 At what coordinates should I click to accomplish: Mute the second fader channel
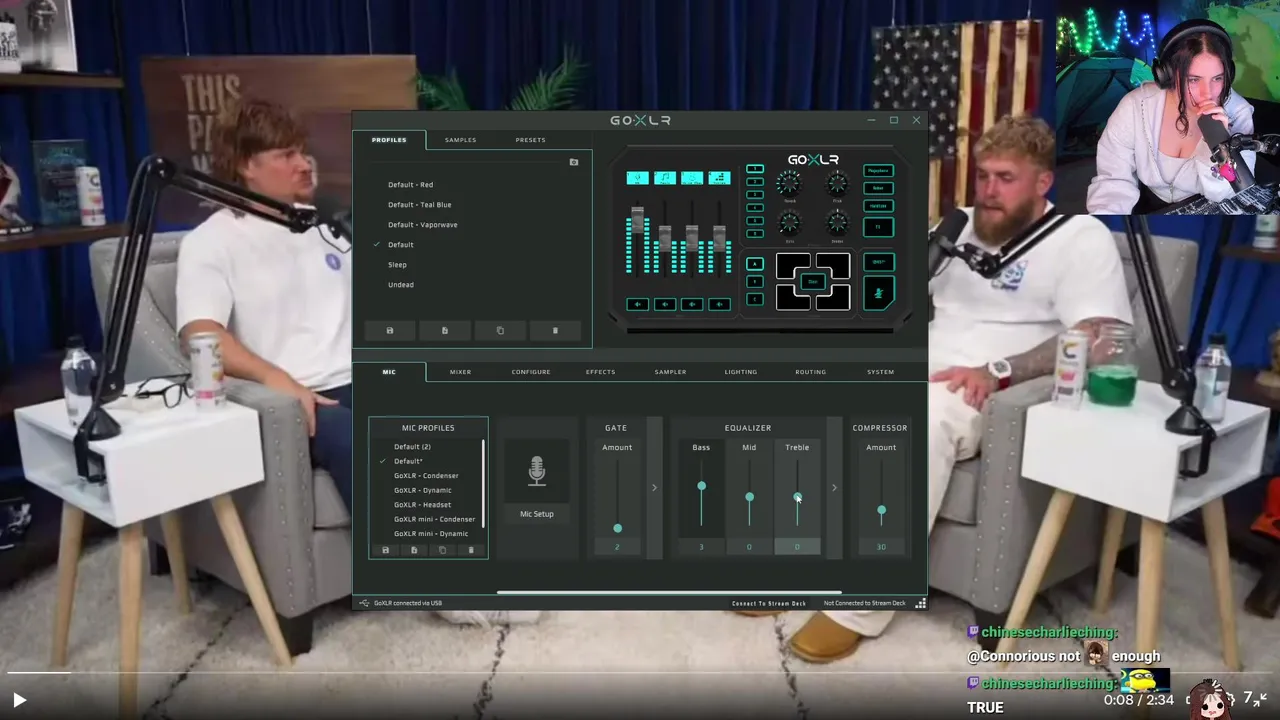(x=665, y=304)
